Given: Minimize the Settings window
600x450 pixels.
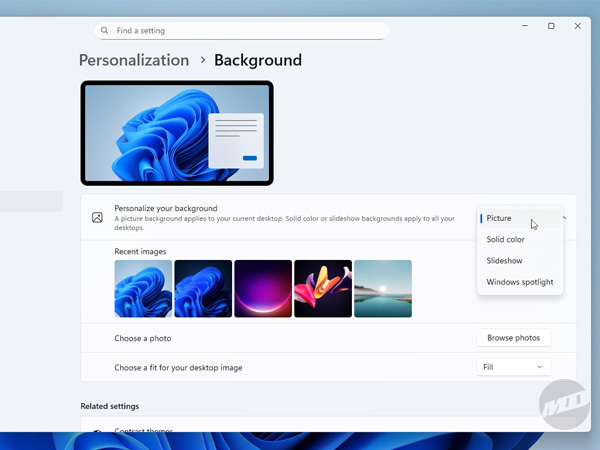Looking at the screenshot, I should coord(524,26).
